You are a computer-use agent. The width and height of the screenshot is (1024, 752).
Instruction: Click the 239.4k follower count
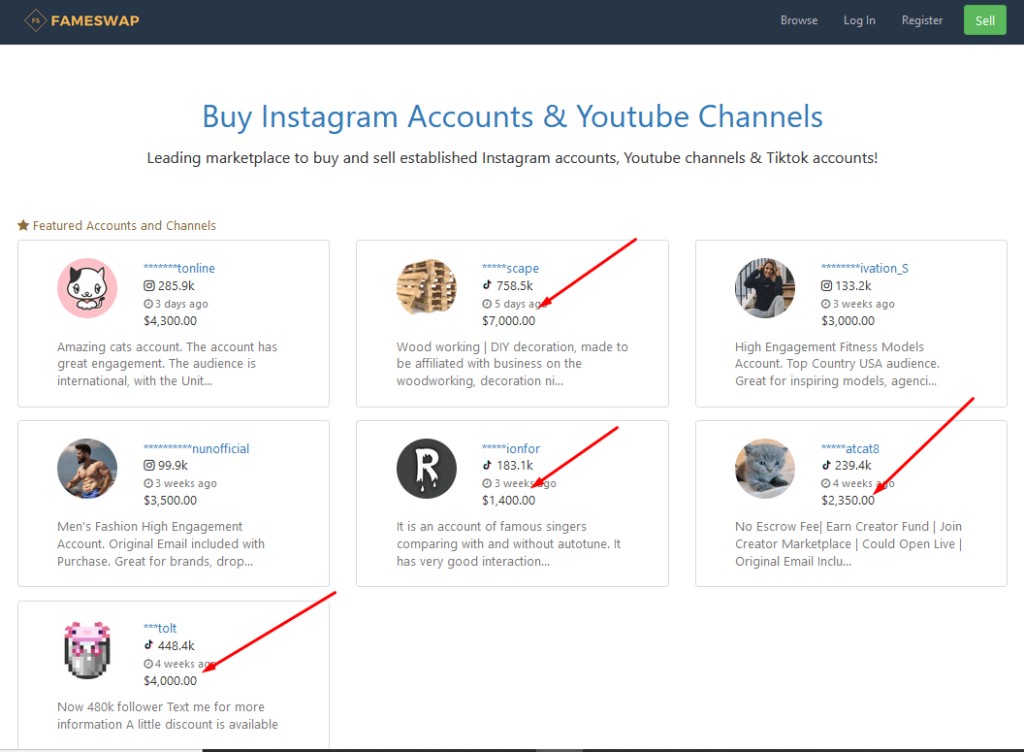(853, 465)
